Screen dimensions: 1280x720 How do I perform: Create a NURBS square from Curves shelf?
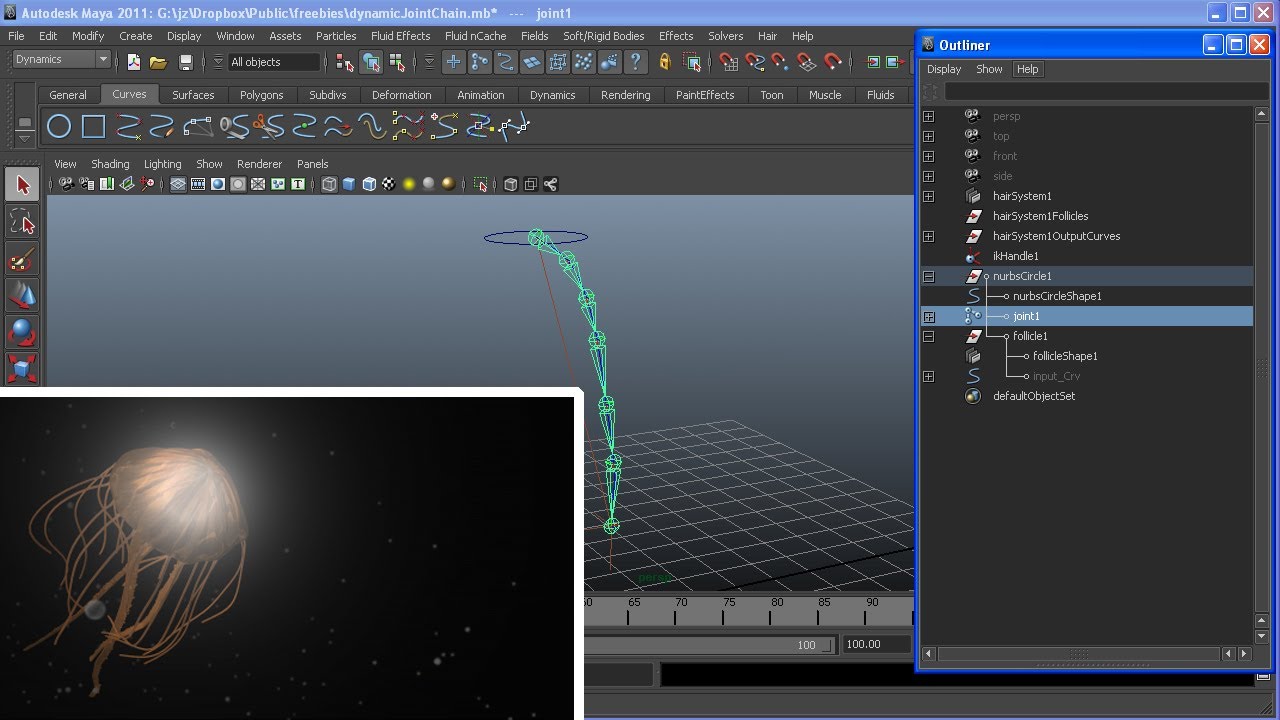93,127
